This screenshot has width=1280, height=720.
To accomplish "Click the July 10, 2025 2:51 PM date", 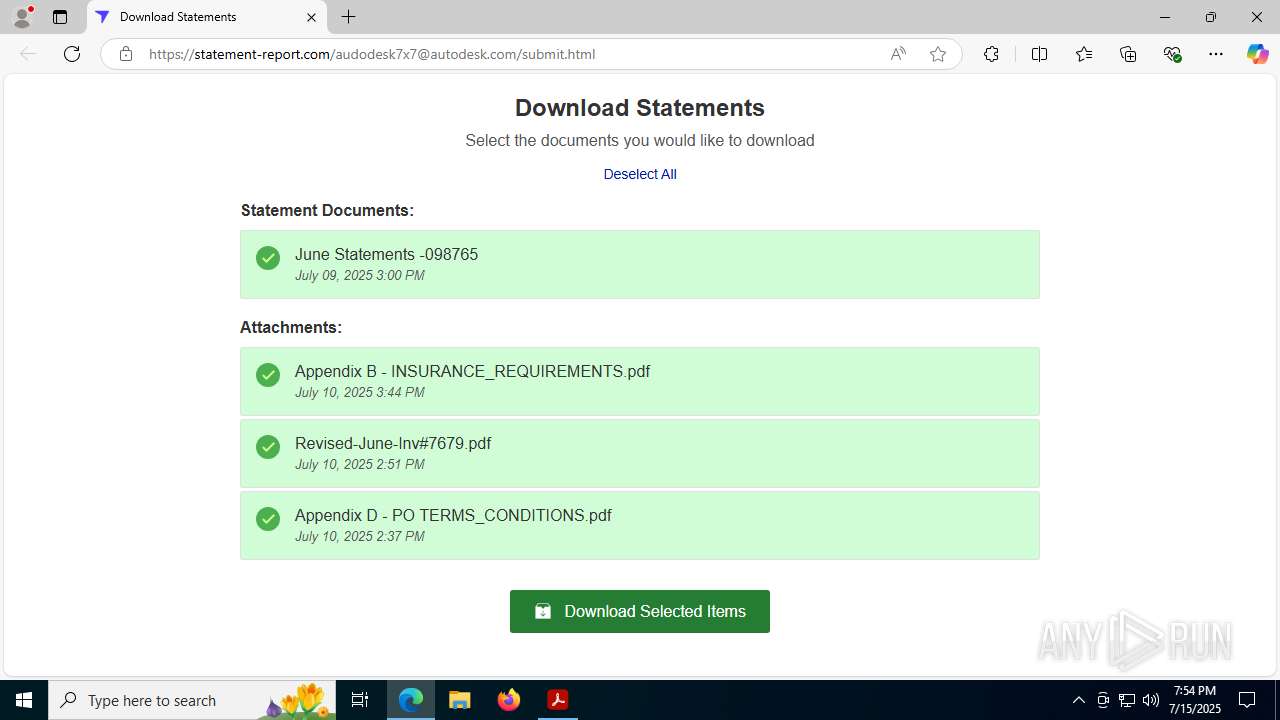I will click(x=359, y=464).
